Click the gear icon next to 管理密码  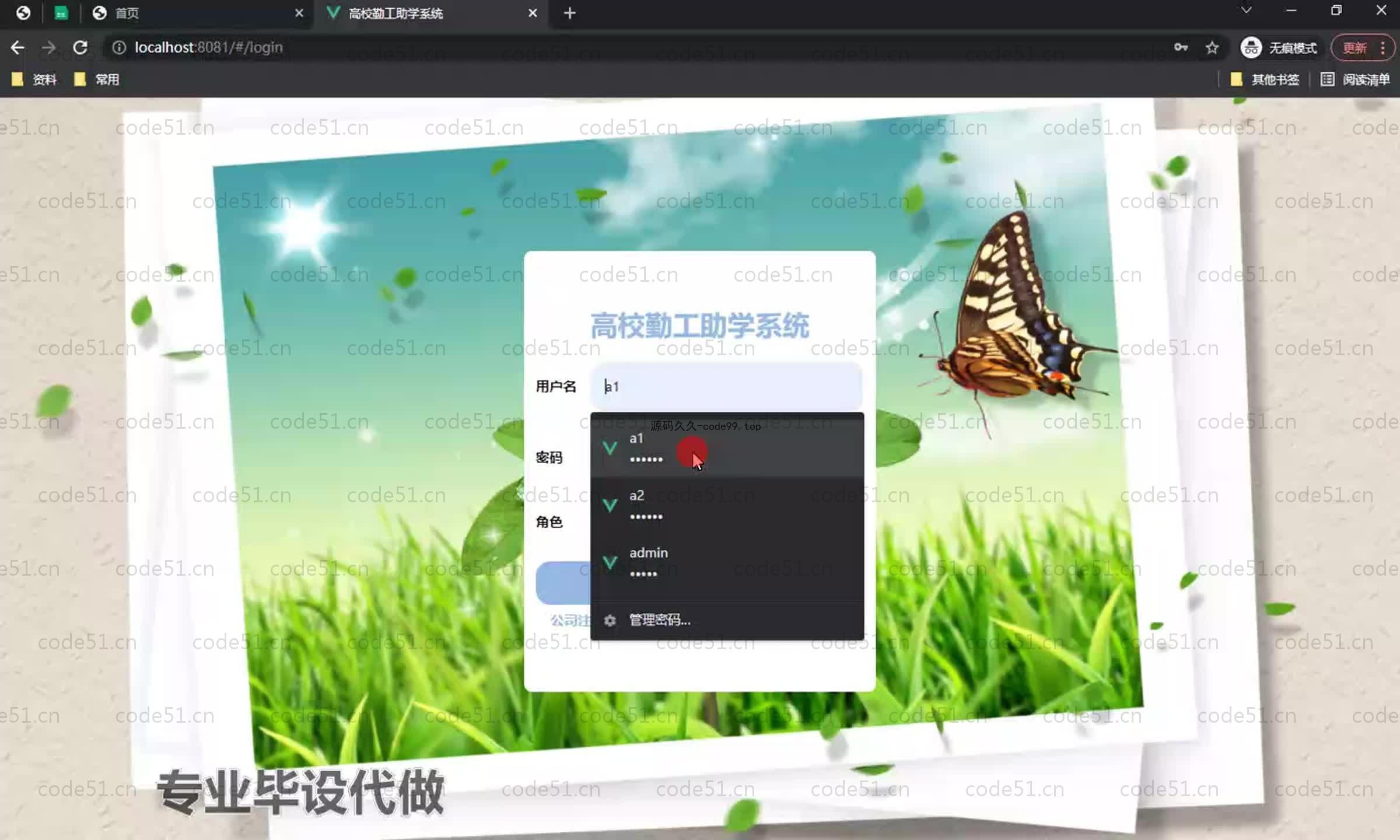click(610, 620)
